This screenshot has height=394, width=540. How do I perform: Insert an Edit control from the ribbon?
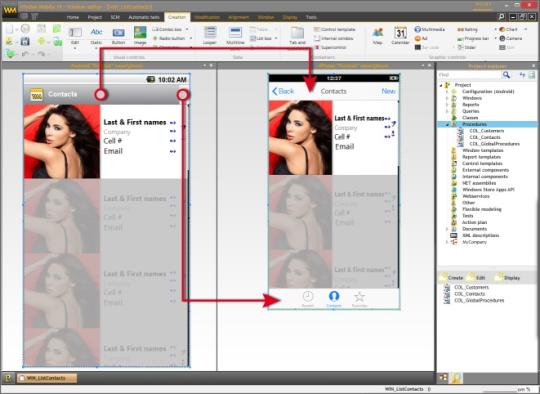[x=75, y=36]
